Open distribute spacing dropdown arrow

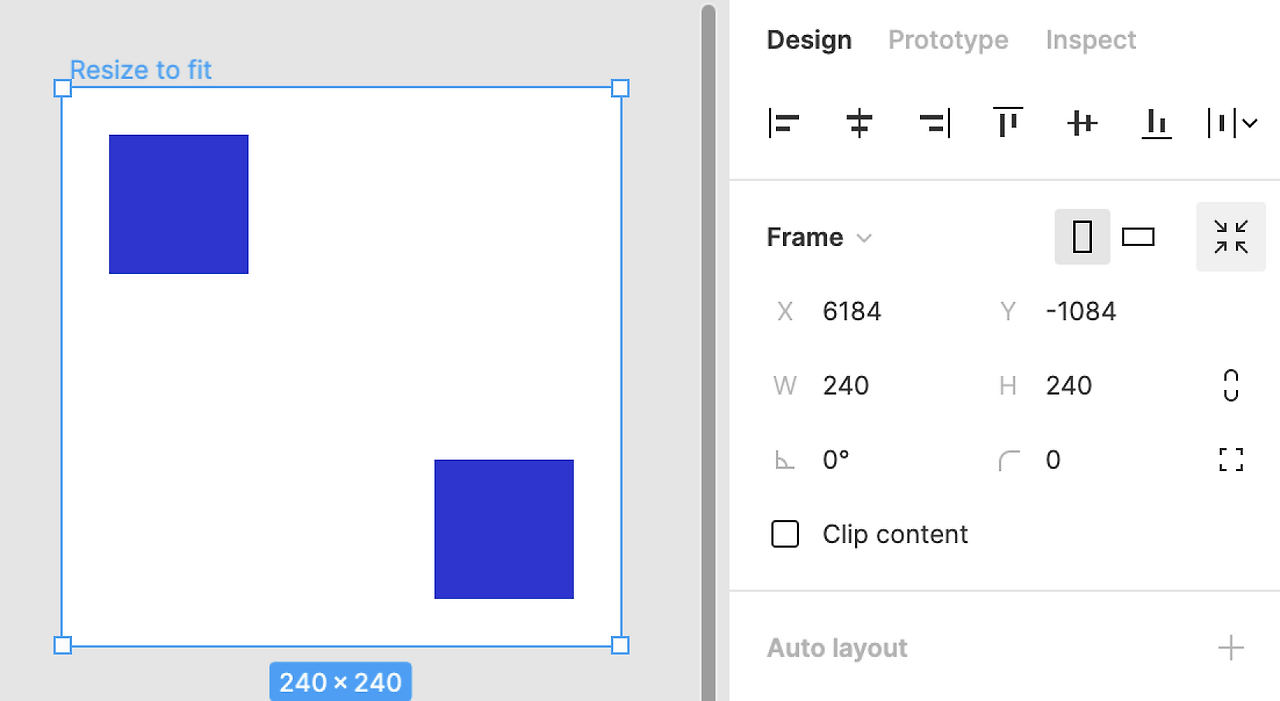pos(1249,123)
